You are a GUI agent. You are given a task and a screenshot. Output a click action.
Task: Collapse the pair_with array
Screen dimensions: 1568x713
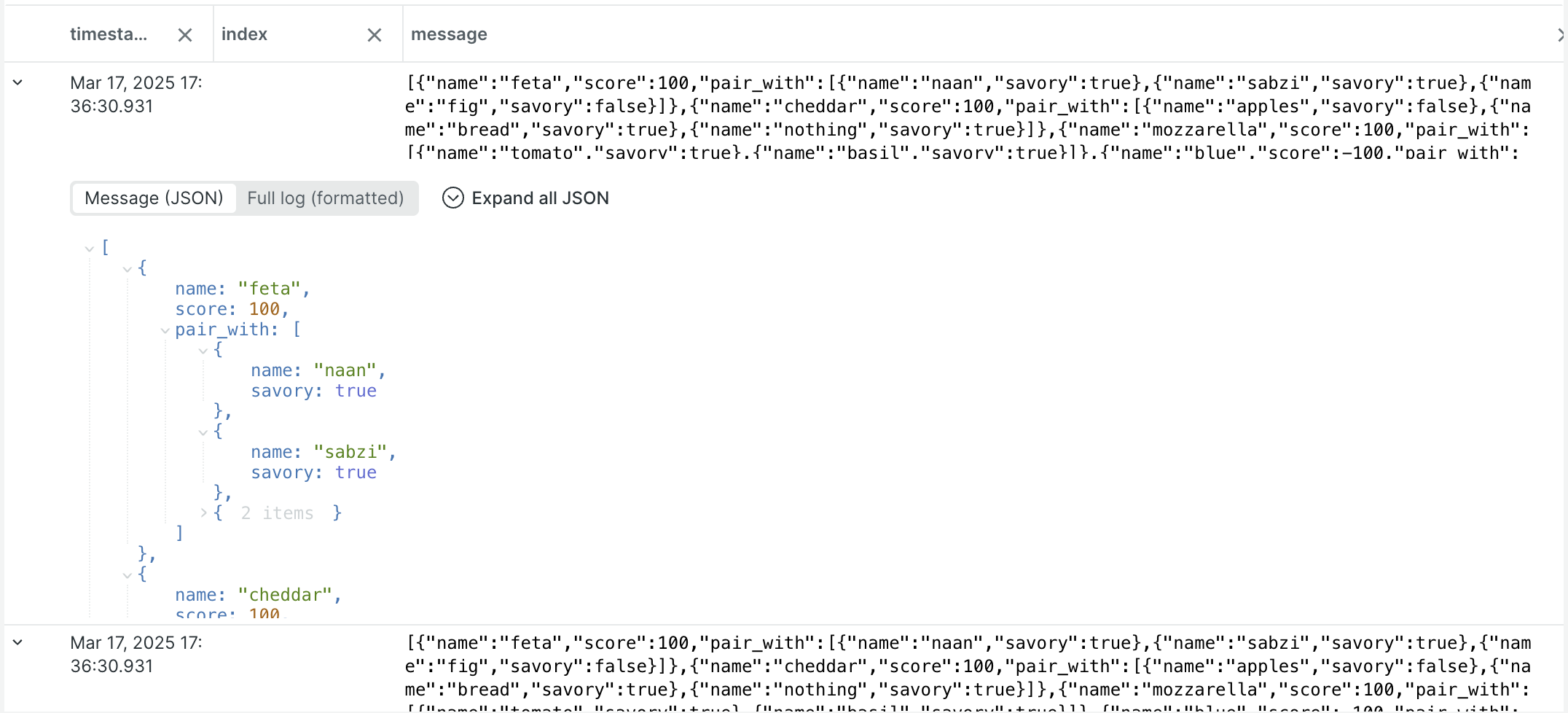click(x=165, y=330)
